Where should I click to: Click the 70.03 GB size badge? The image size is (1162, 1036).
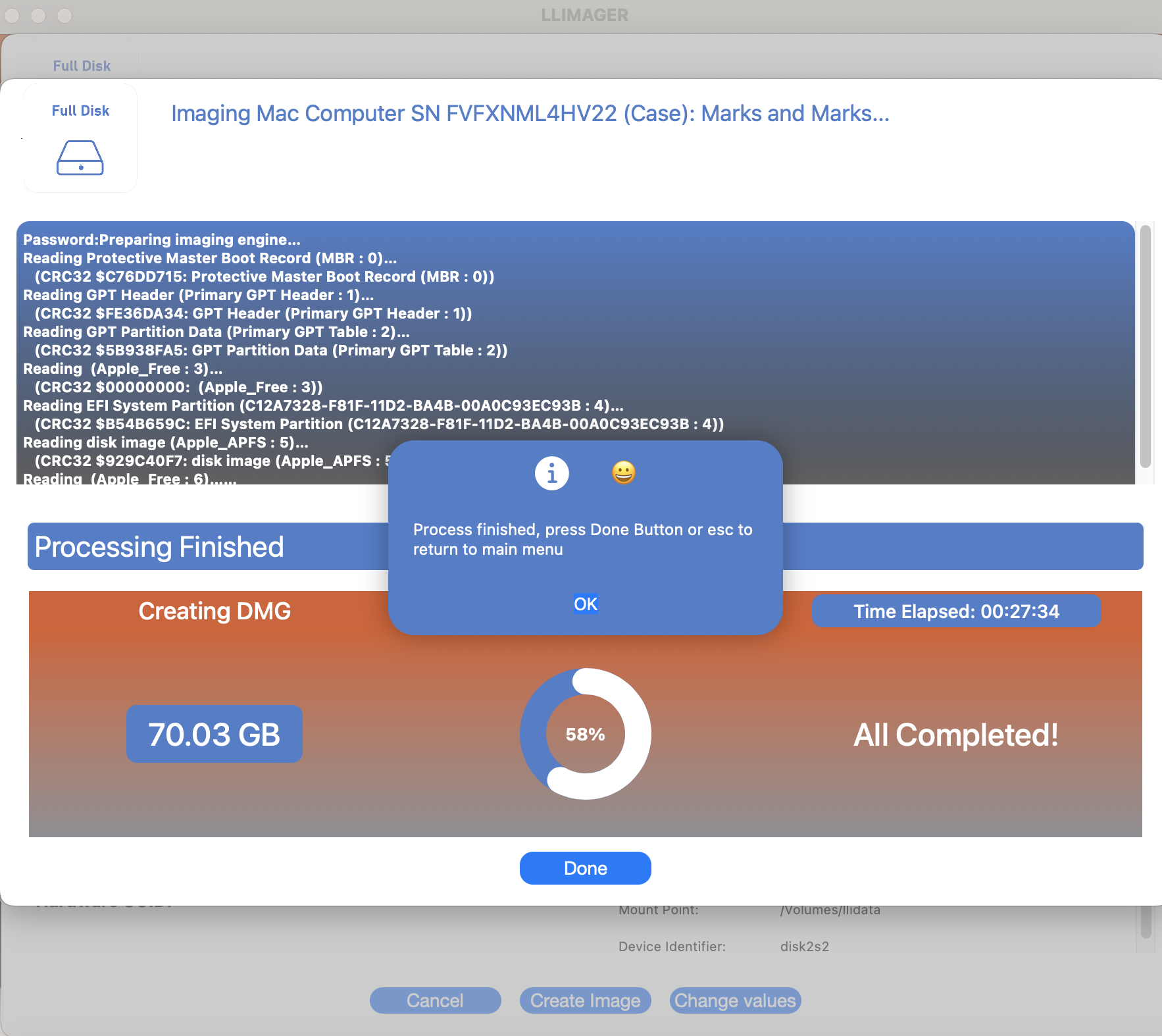pyautogui.click(x=215, y=734)
